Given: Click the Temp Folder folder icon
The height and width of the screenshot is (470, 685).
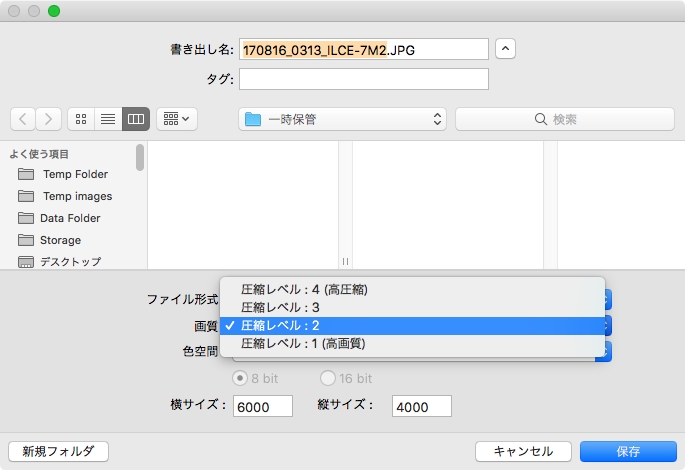Looking at the screenshot, I should pos(26,174).
